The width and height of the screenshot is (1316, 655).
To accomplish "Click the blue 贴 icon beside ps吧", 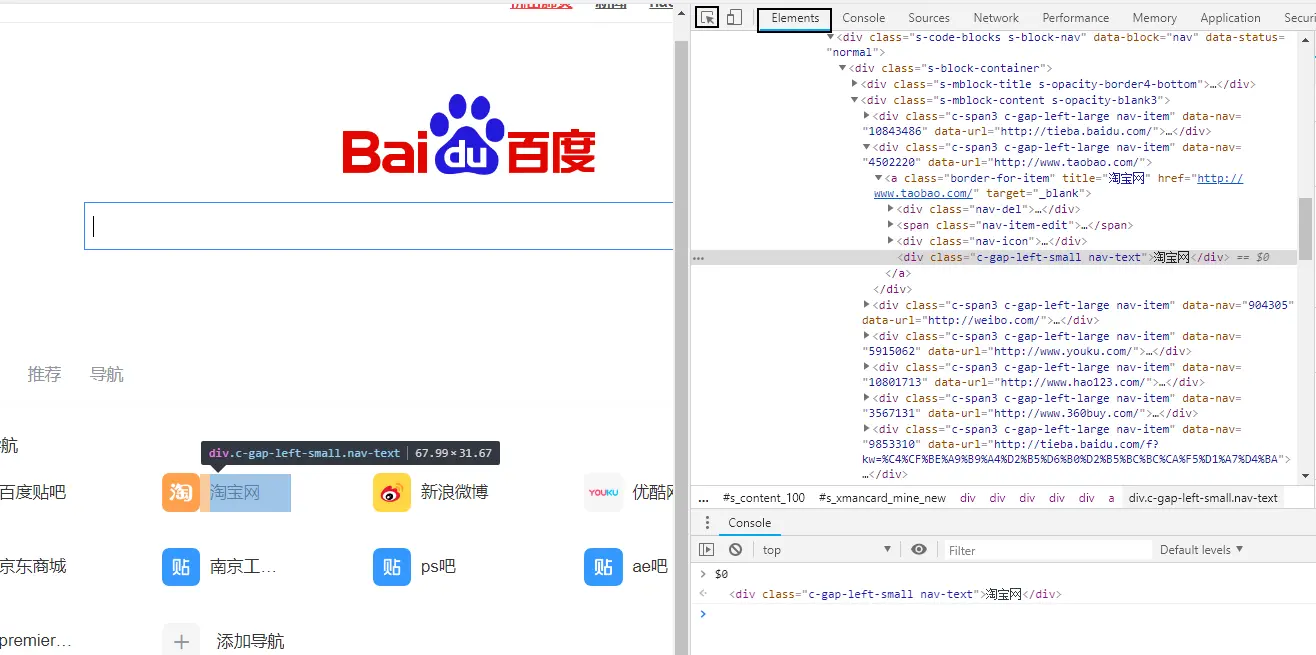I will coord(392,566).
